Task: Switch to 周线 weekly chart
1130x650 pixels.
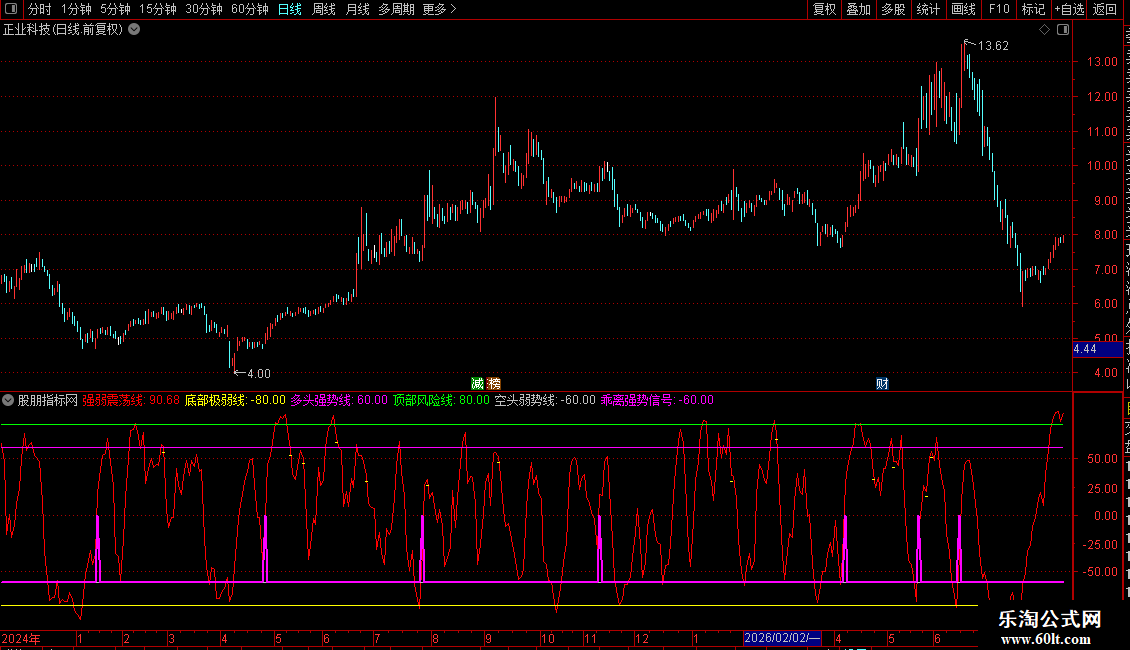Action: (x=324, y=9)
